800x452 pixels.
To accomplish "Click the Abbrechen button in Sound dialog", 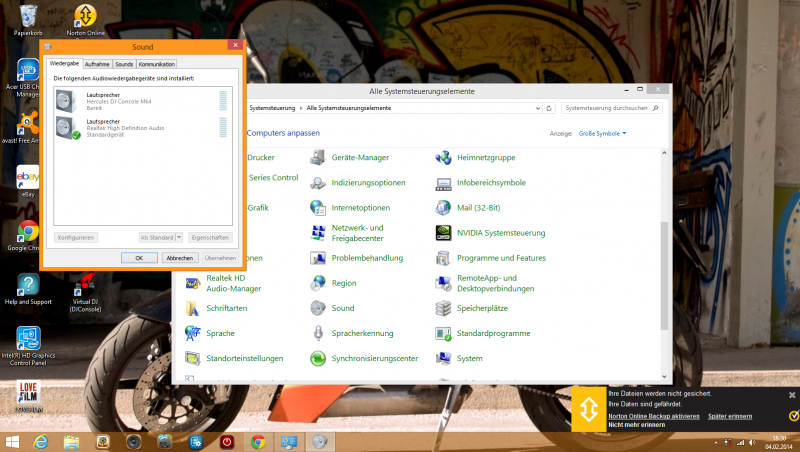I will pos(179,257).
